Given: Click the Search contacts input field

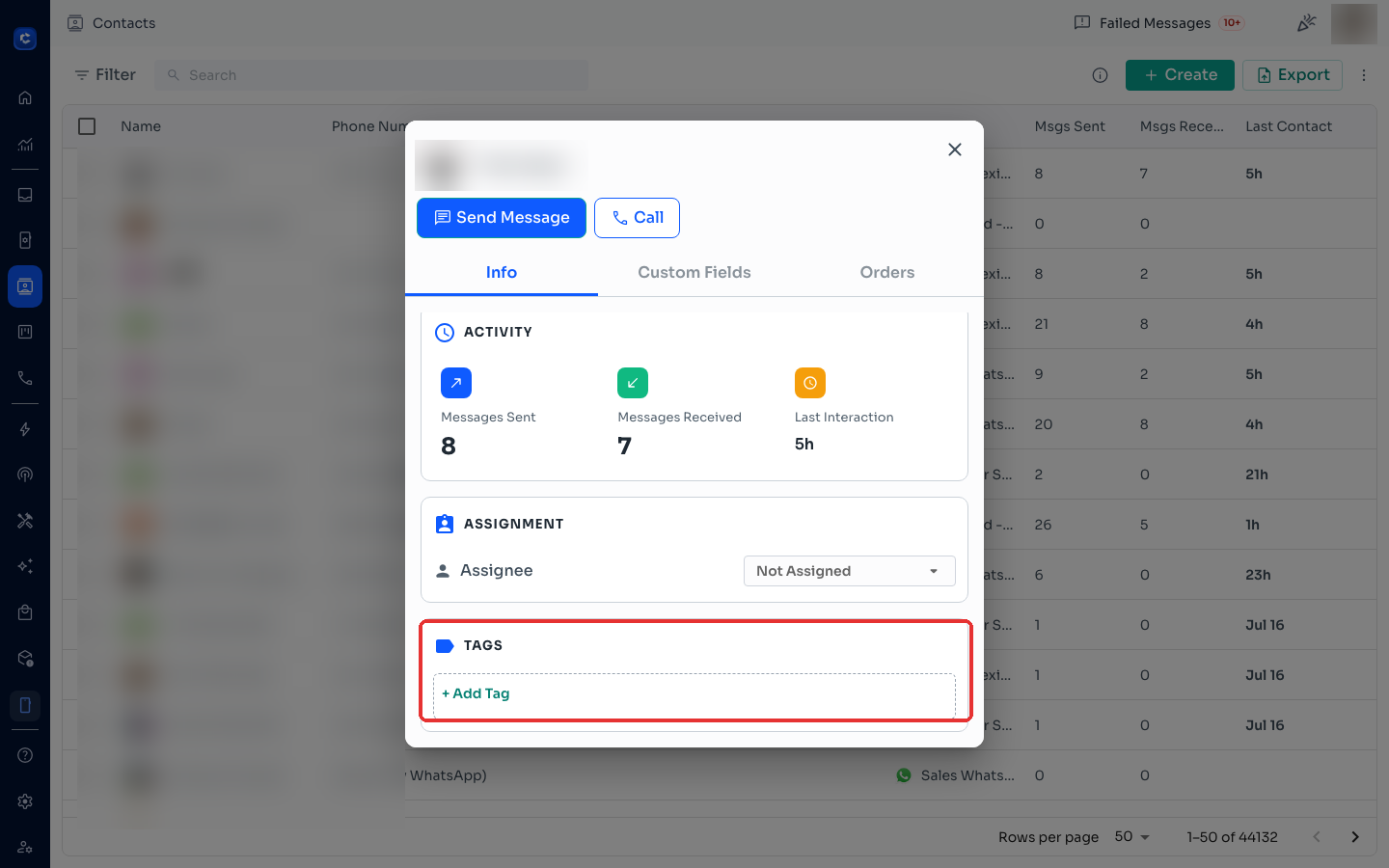Looking at the screenshot, I should coord(371,75).
